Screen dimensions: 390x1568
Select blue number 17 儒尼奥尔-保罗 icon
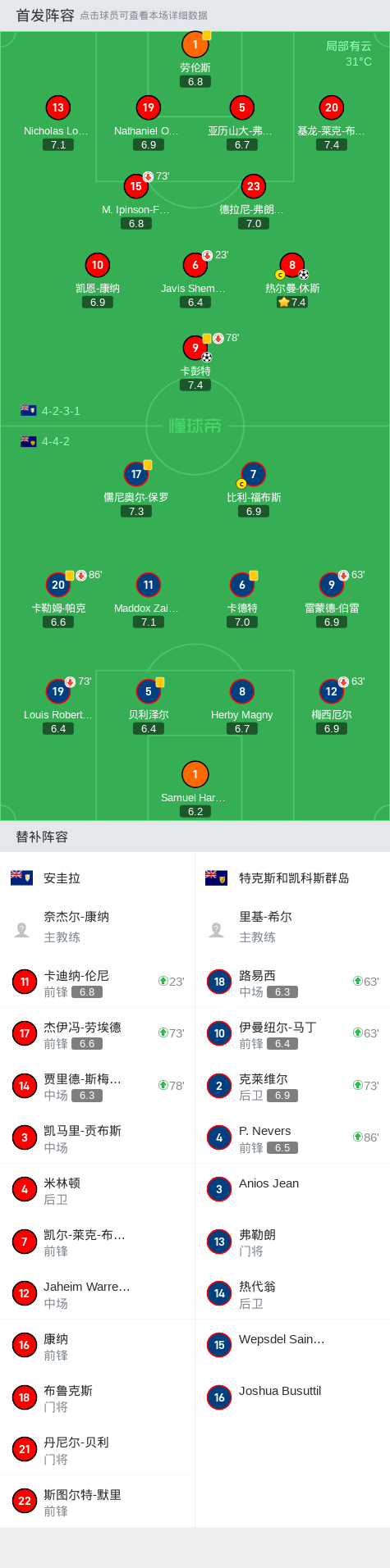(136, 474)
